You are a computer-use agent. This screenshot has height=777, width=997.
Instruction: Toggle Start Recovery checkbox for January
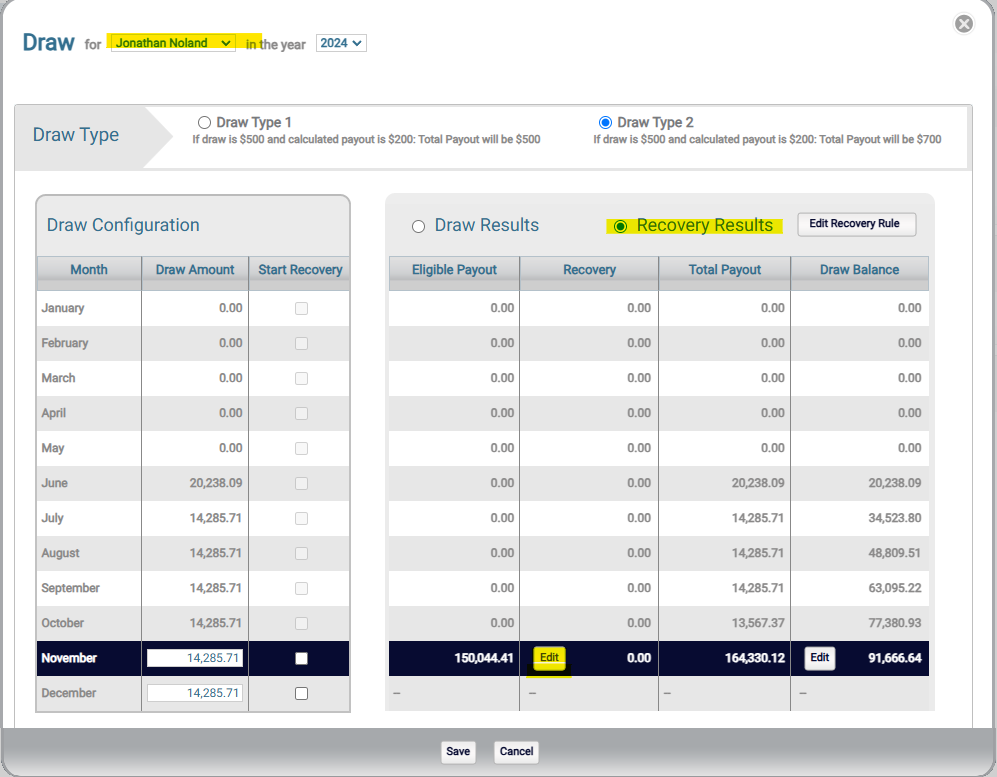(301, 308)
